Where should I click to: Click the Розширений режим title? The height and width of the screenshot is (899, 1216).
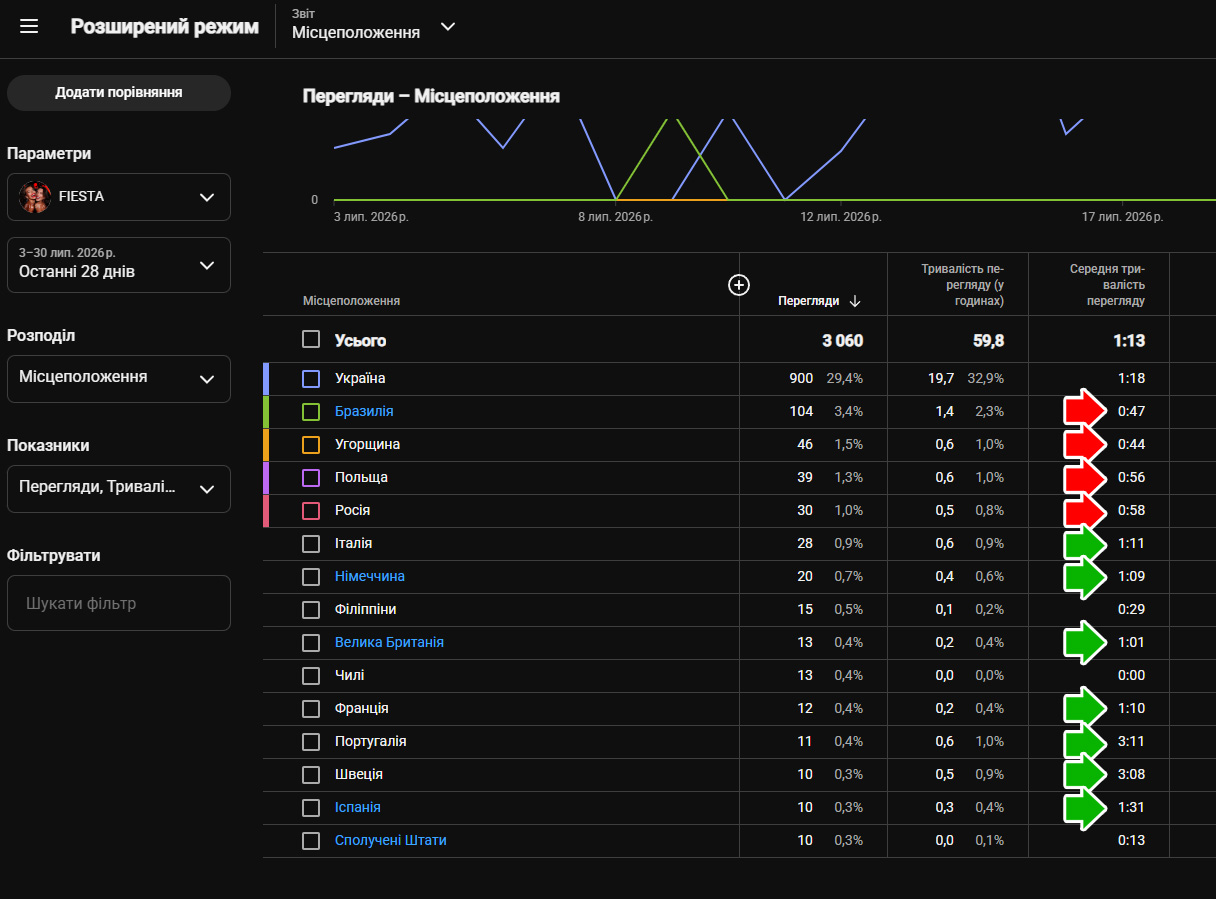[x=164, y=27]
